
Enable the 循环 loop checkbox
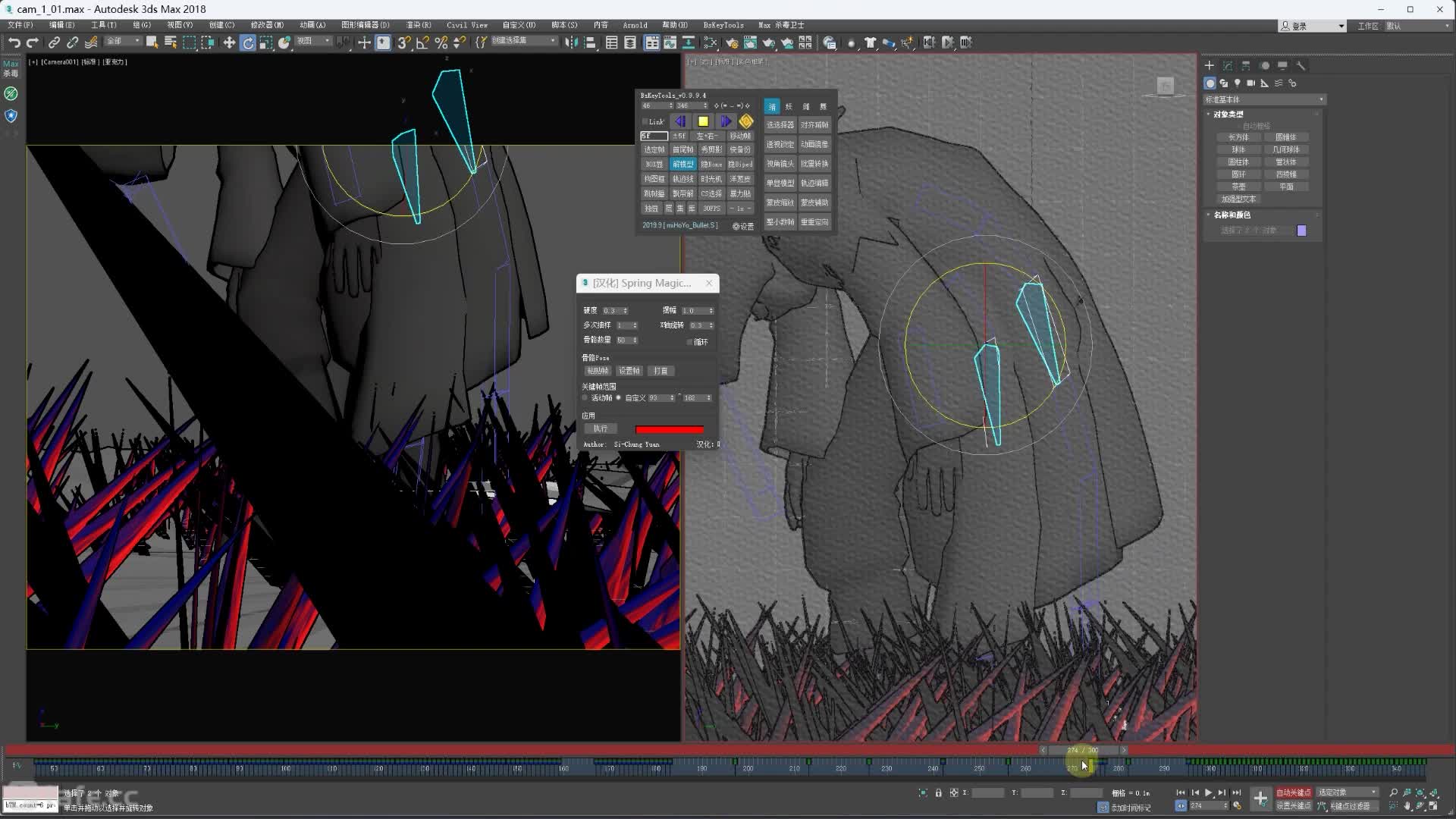pyautogui.click(x=690, y=342)
